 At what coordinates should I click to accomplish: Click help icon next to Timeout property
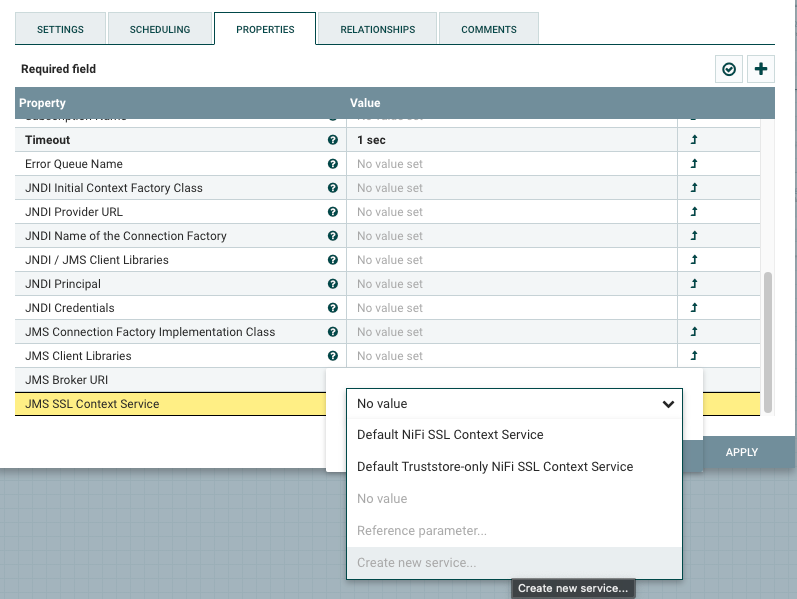(333, 140)
